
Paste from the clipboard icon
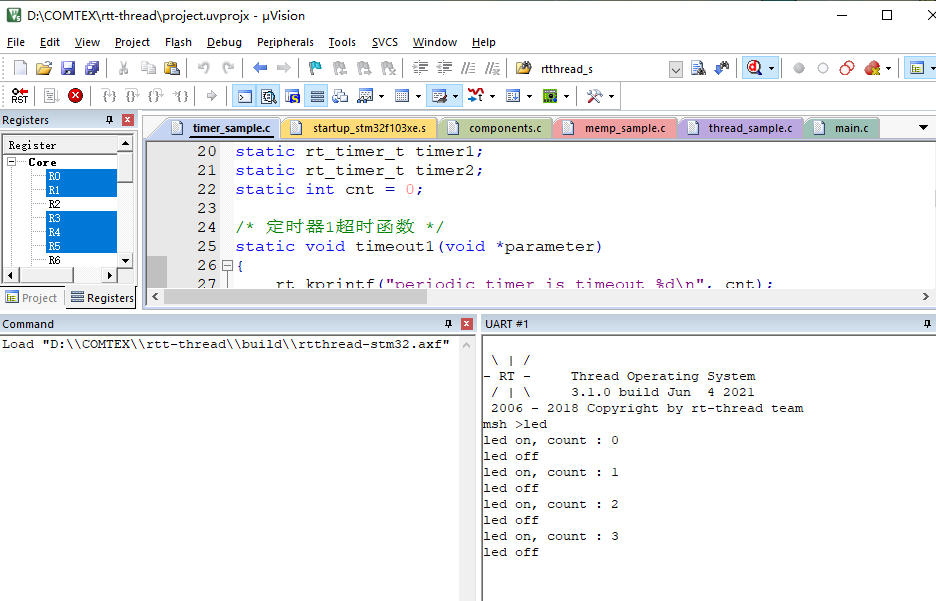(172, 68)
